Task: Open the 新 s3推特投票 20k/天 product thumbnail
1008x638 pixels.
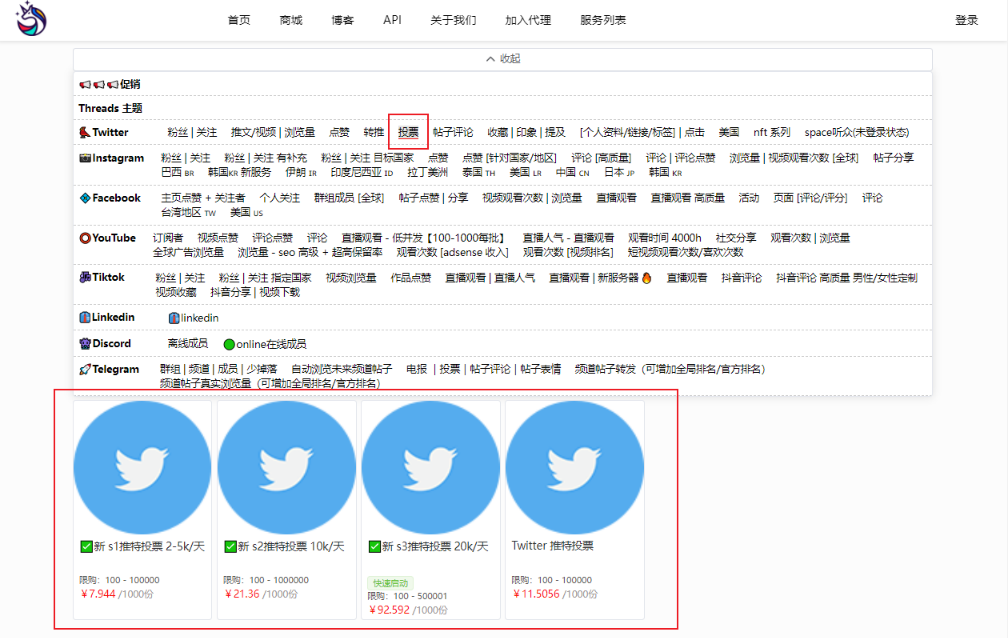Action: 431,468
